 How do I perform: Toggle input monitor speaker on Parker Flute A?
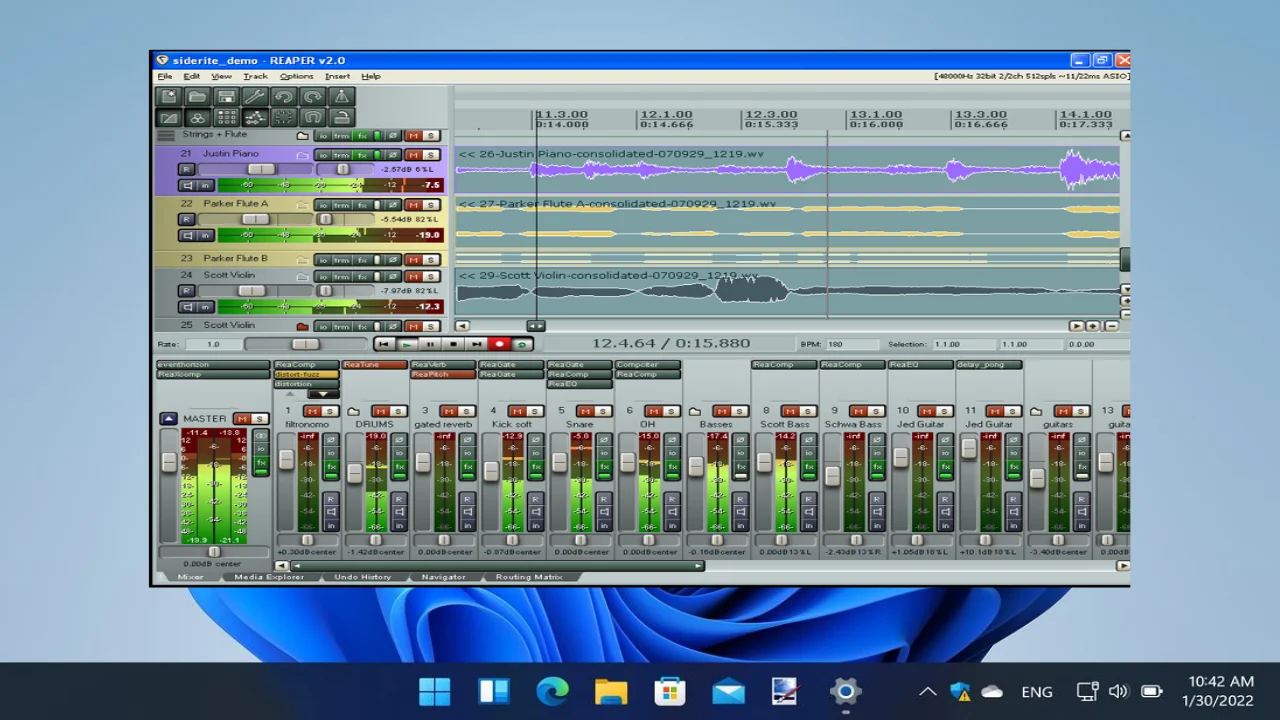point(187,235)
